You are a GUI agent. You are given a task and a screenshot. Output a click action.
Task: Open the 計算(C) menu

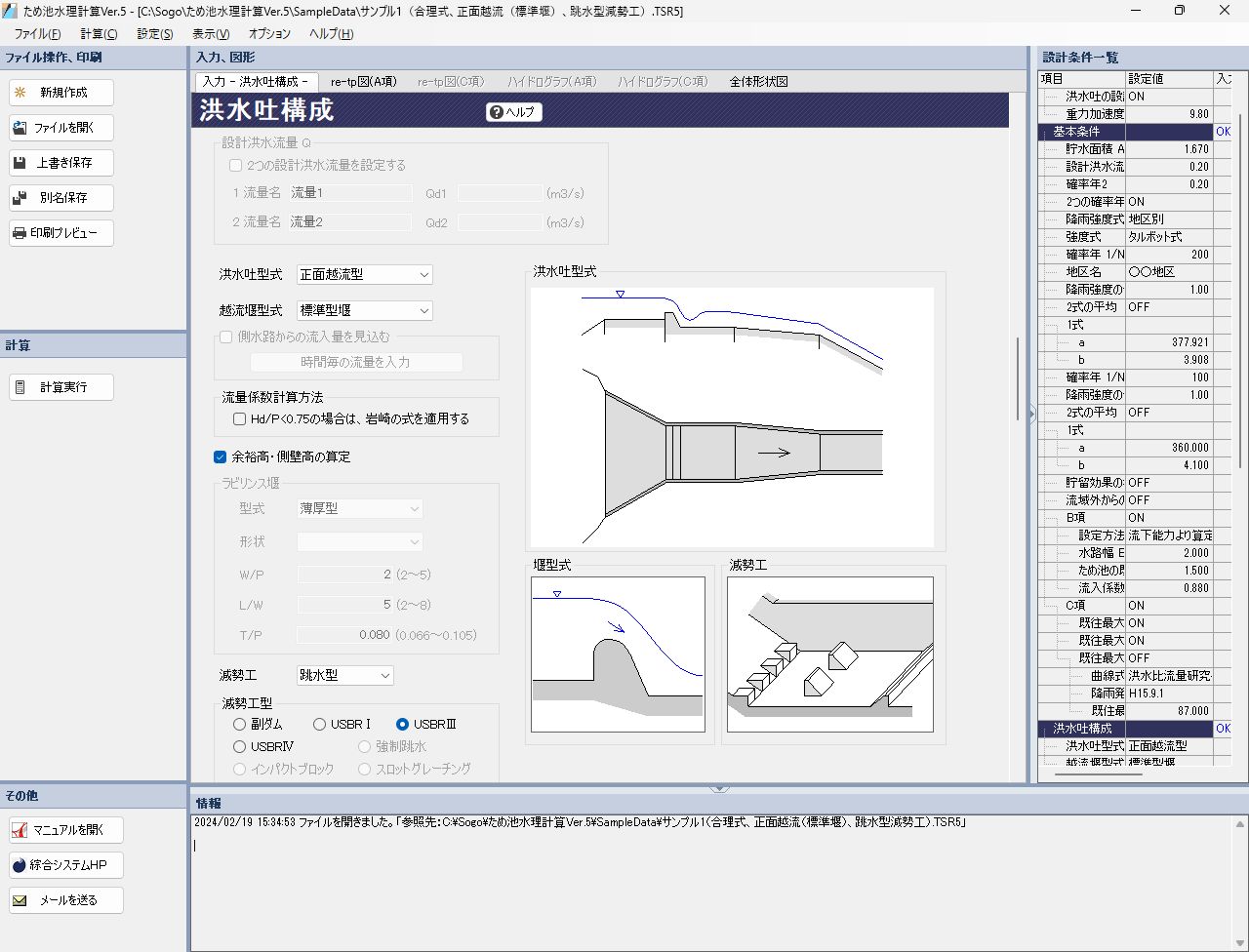pos(99,33)
